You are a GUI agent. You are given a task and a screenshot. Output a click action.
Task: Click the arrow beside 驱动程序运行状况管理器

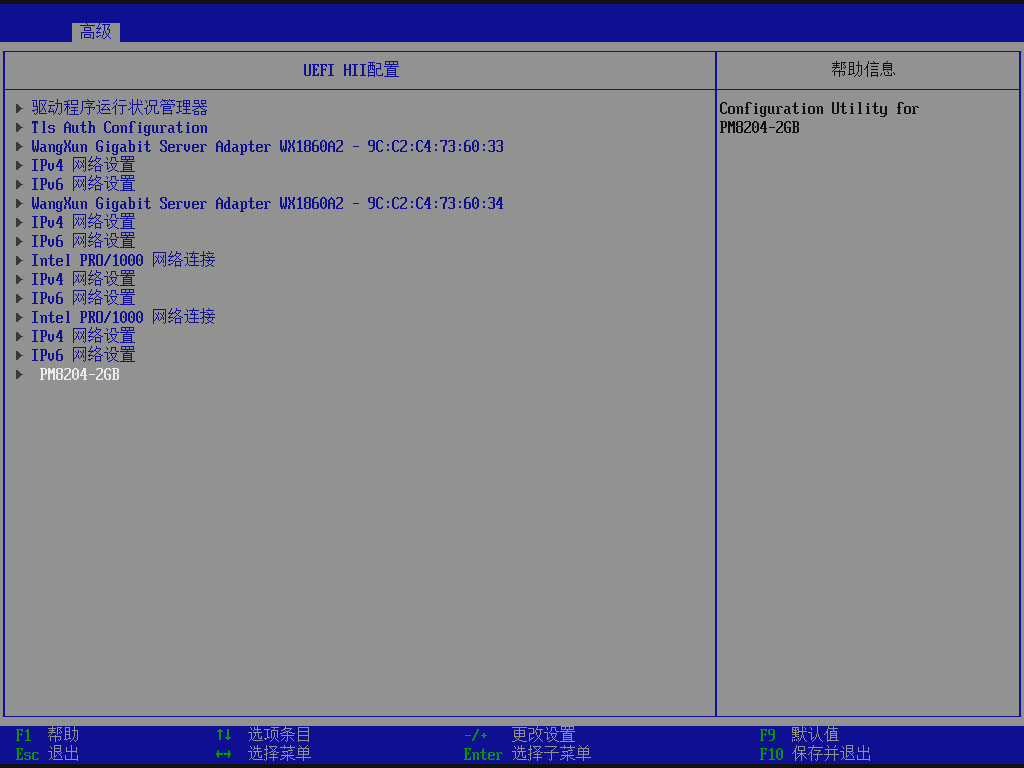(20, 108)
